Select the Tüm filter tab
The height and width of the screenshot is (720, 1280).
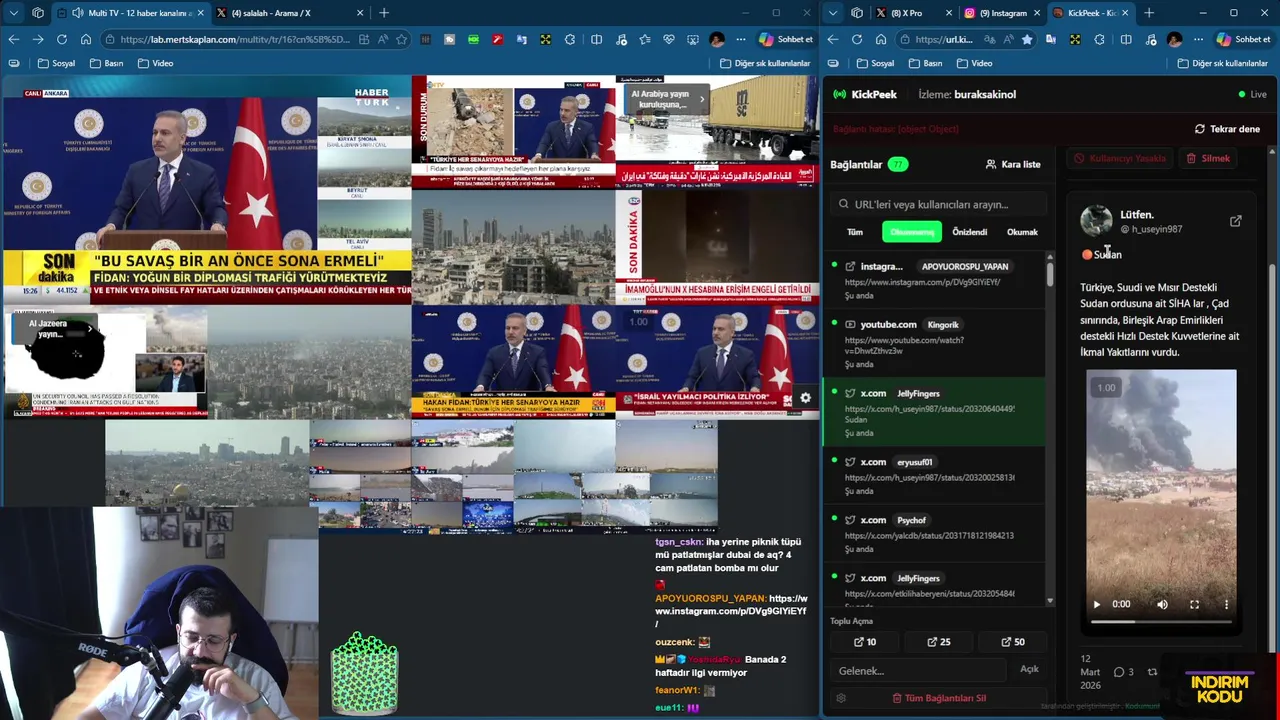click(x=855, y=232)
